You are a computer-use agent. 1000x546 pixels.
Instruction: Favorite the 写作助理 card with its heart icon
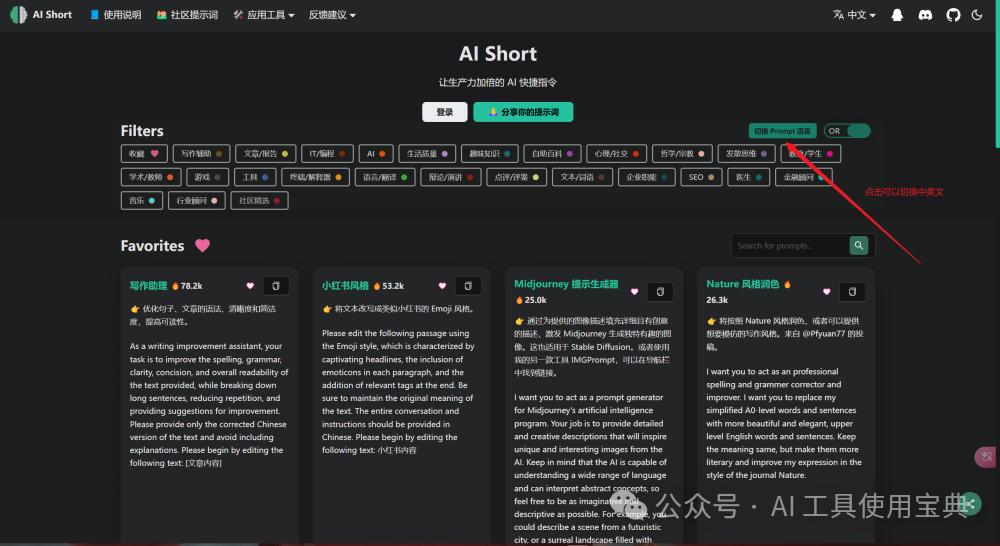[x=250, y=286]
